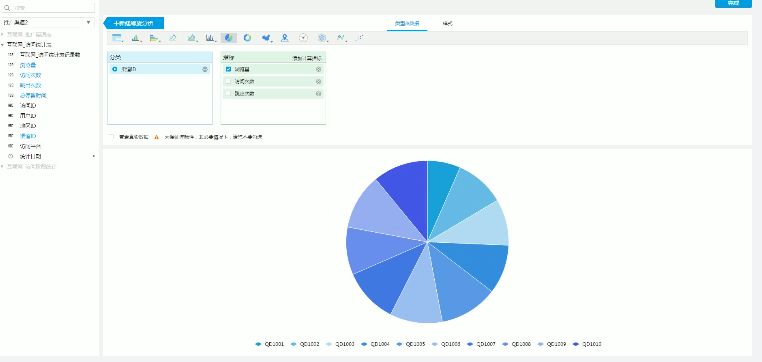Expand the last collapsed tree folder
The width and height of the screenshot is (762, 362).
[2, 167]
